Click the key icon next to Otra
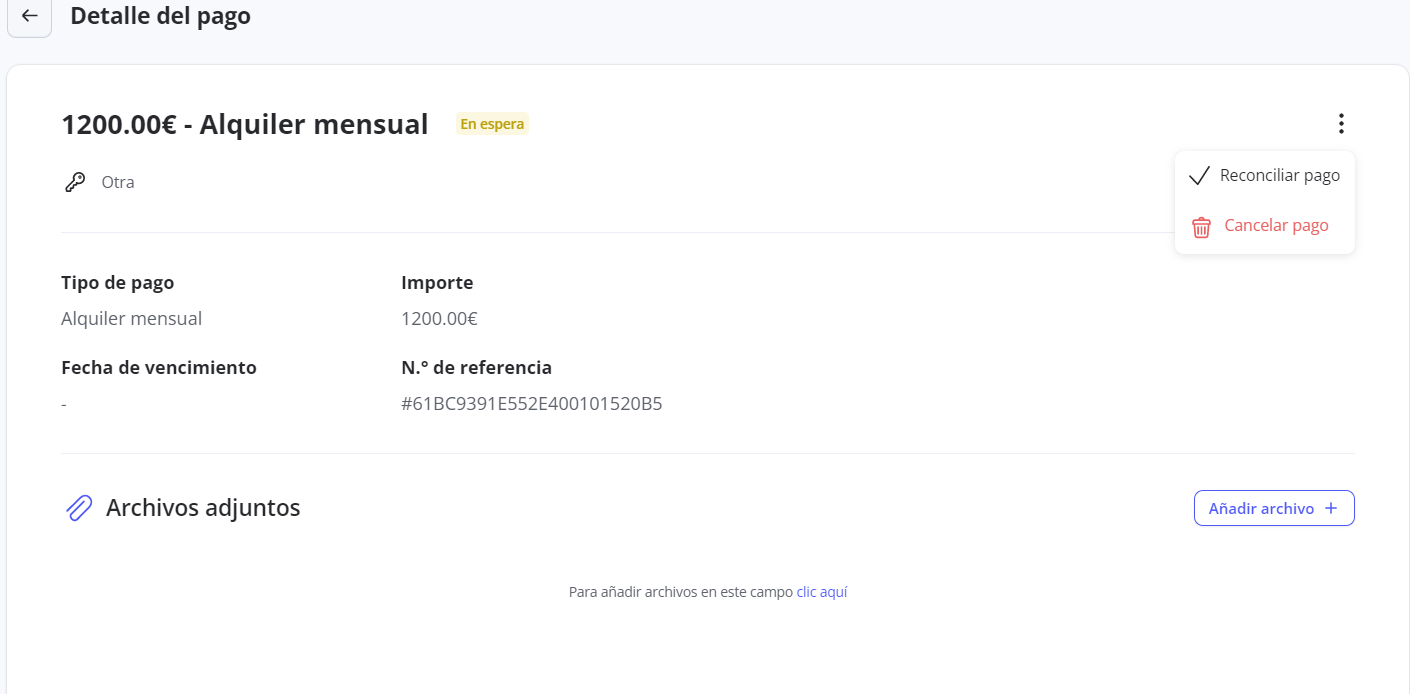Screen dimensions: 1410x694 tap(75, 182)
